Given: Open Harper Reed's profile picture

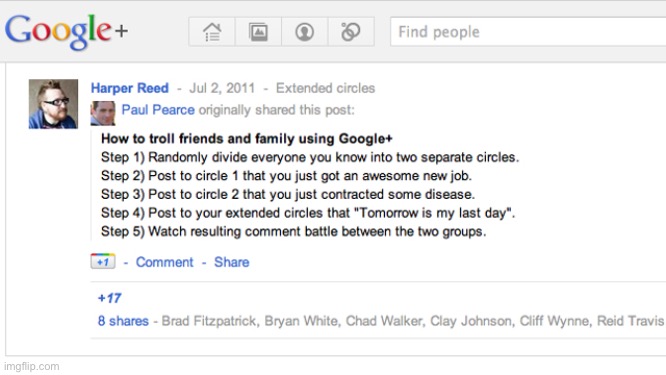Looking at the screenshot, I should (x=54, y=104).
